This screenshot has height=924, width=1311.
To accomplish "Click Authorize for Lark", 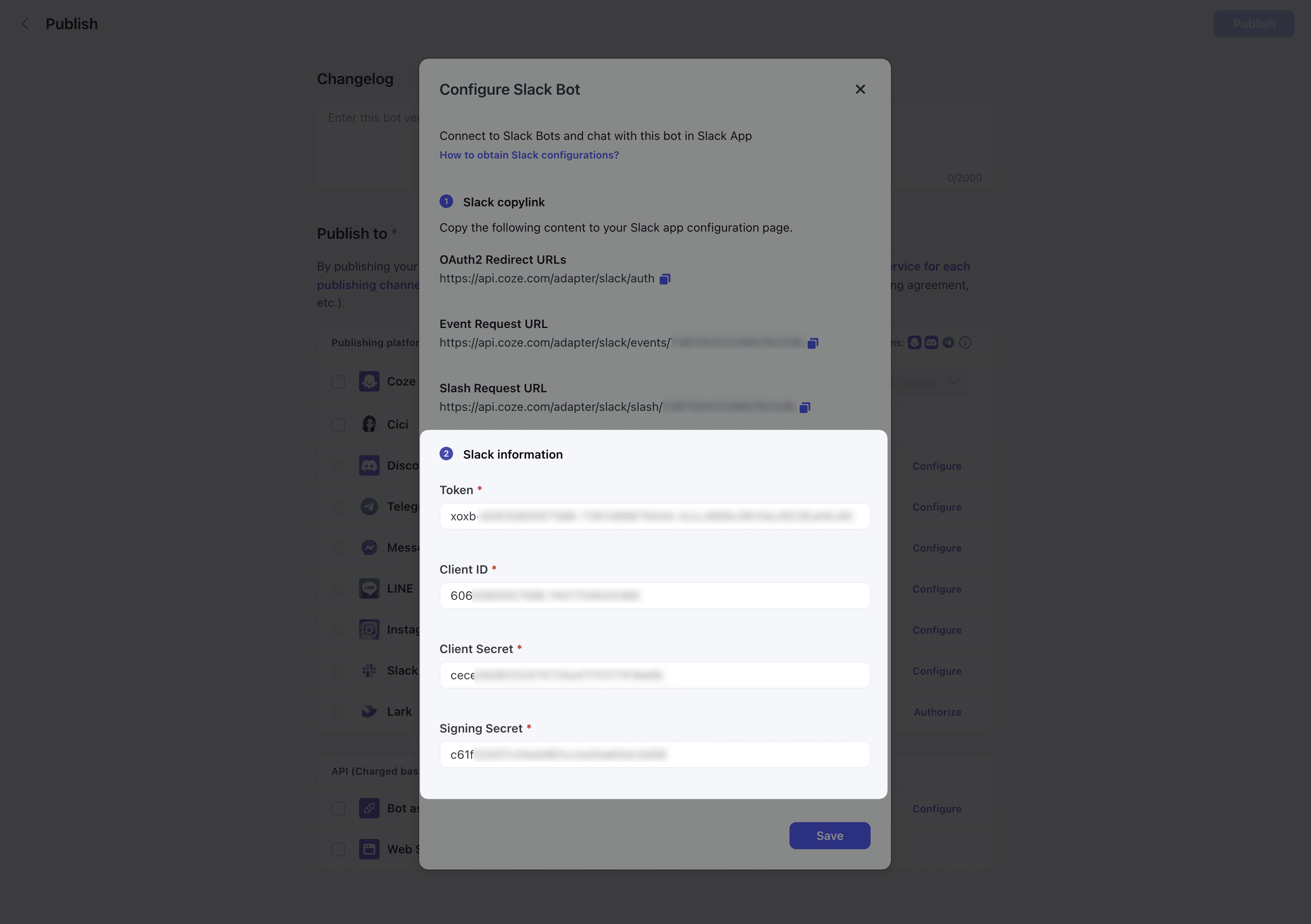I will pyautogui.click(x=937, y=712).
